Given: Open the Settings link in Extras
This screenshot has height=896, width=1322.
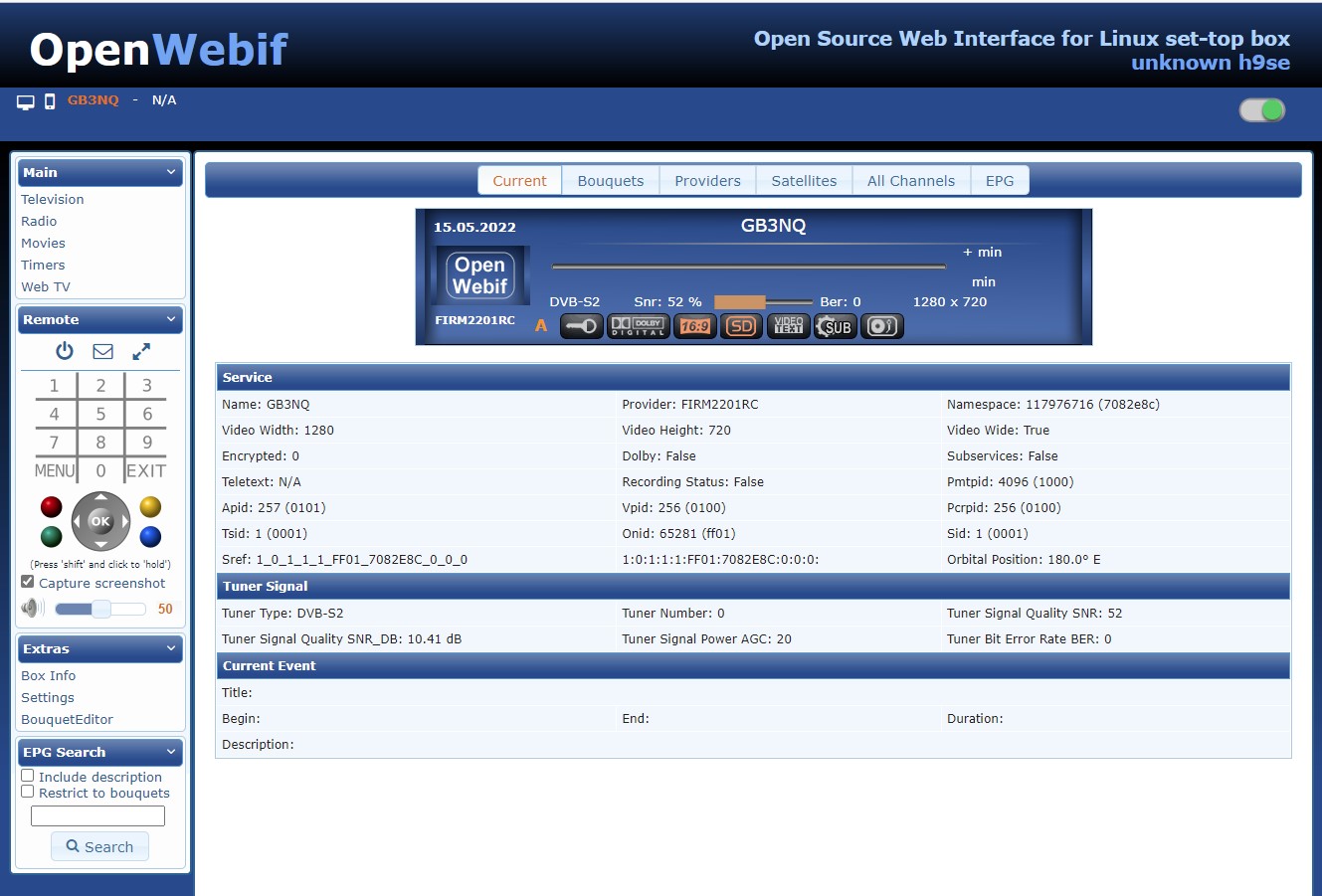Looking at the screenshot, I should [x=48, y=697].
